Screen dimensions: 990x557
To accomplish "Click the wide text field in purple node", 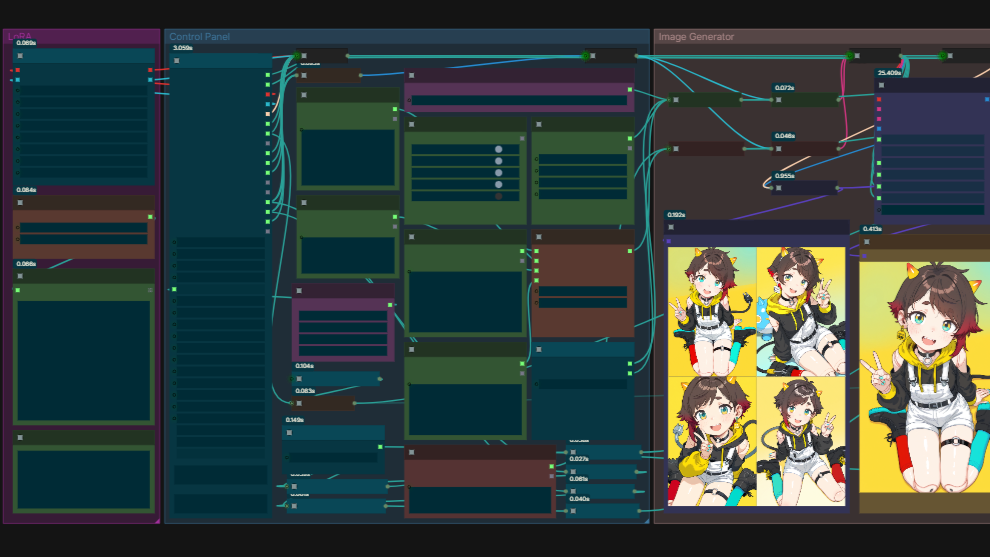I will tap(519, 100).
